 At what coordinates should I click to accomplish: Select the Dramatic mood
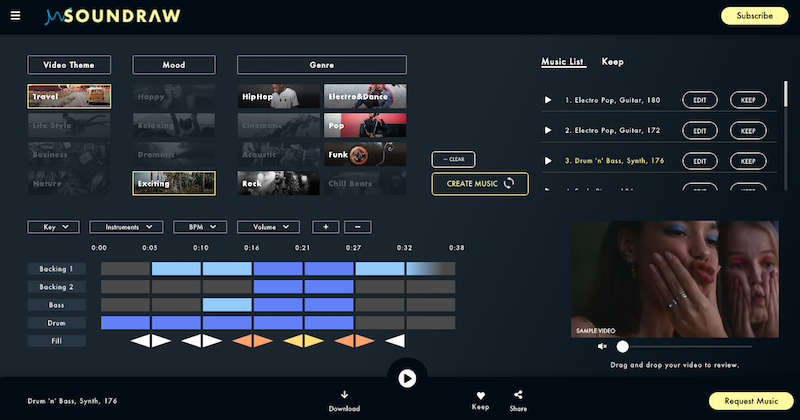pyautogui.click(x=174, y=154)
